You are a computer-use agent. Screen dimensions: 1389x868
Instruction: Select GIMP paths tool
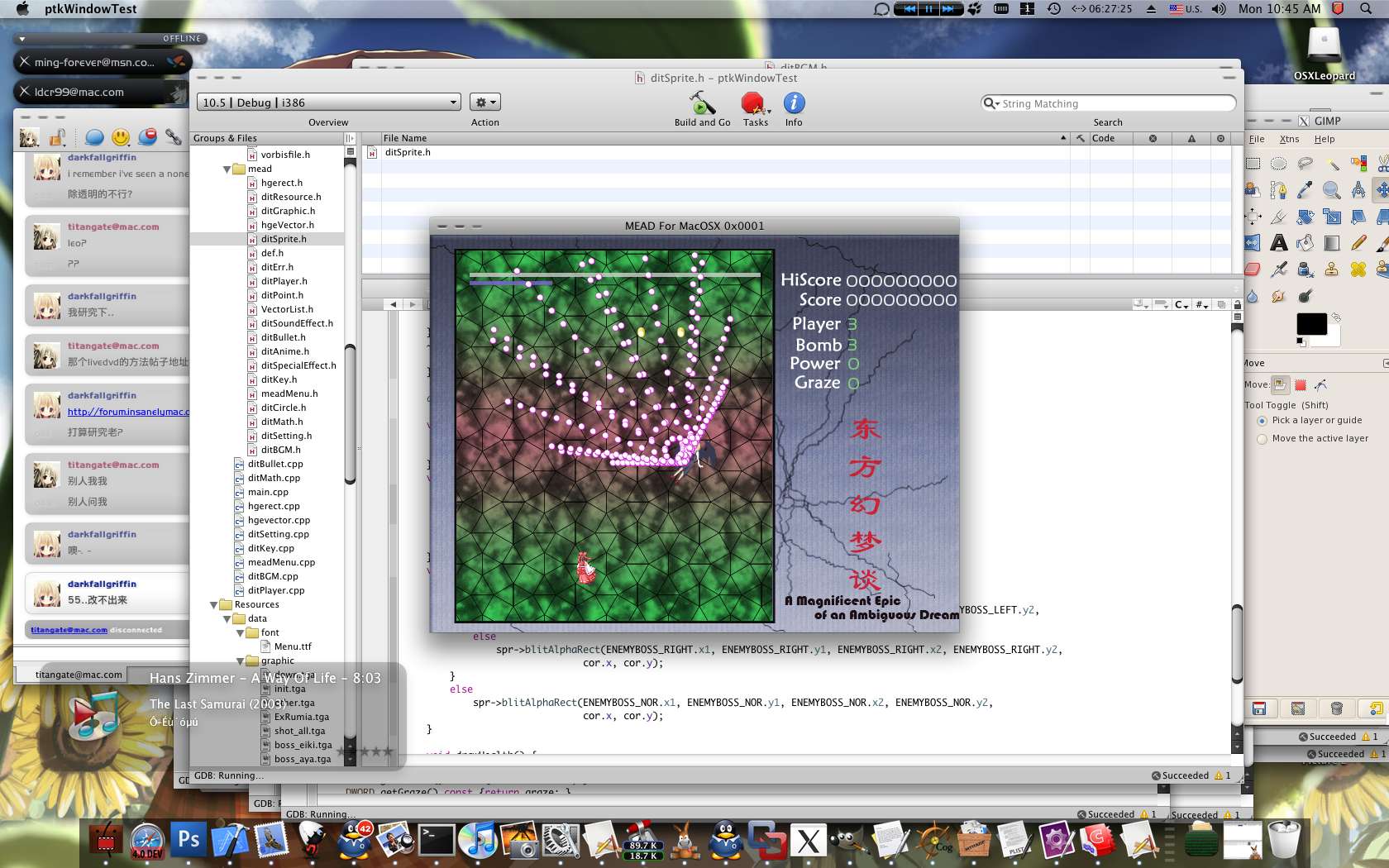click(1279, 190)
